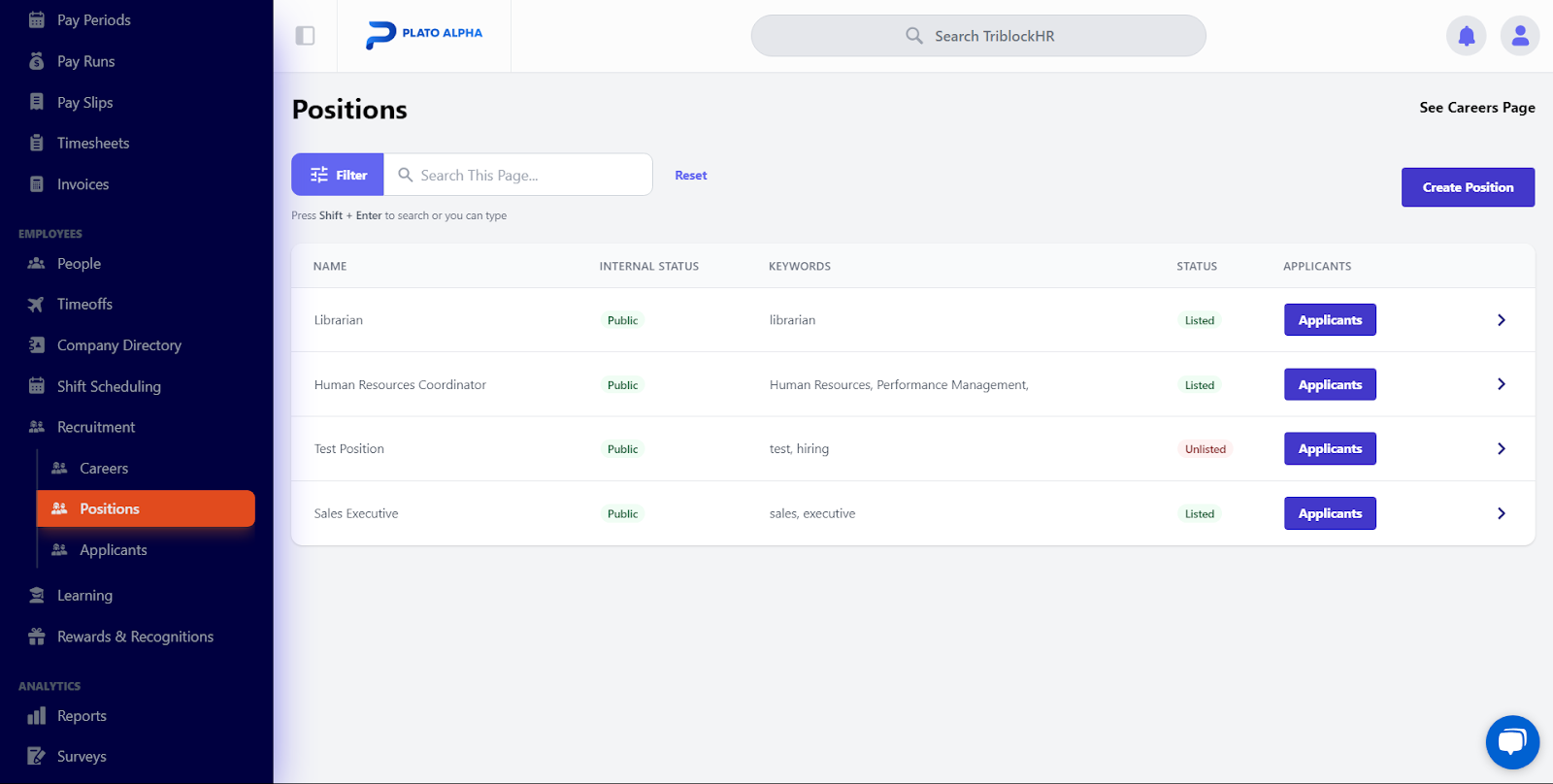1553x784 pixels.
Task: Open Reports under Analytics
Action: pyautogui.click(x=82, y=716)
